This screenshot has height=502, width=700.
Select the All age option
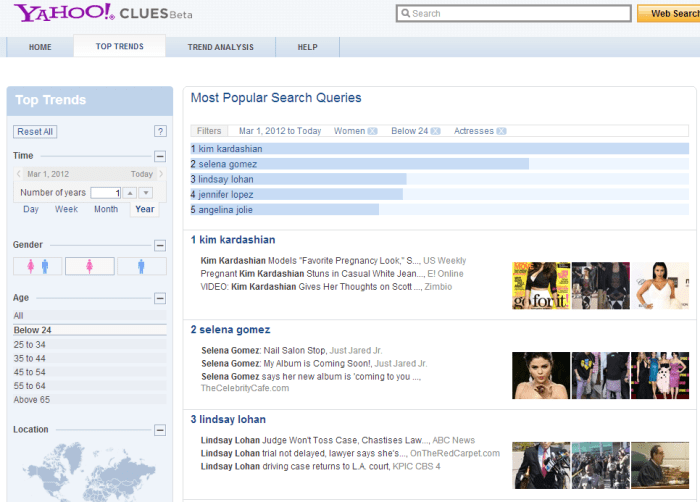pyautogui.click(x=90, y=316)
